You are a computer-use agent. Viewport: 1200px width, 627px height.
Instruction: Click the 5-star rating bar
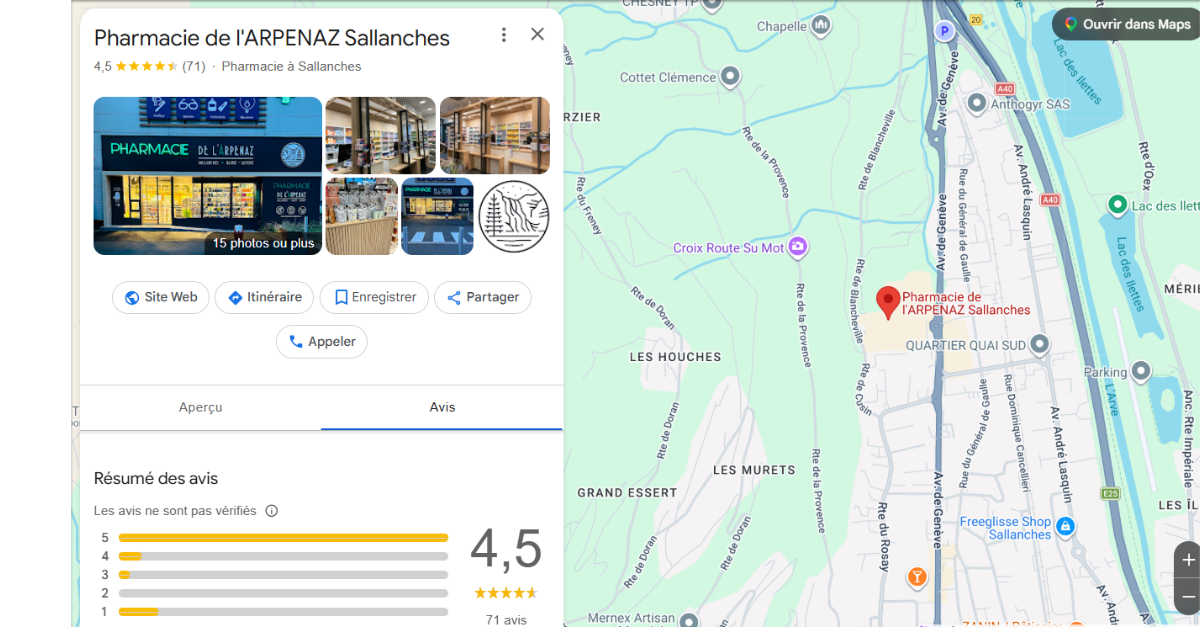(x=283, y=538)
